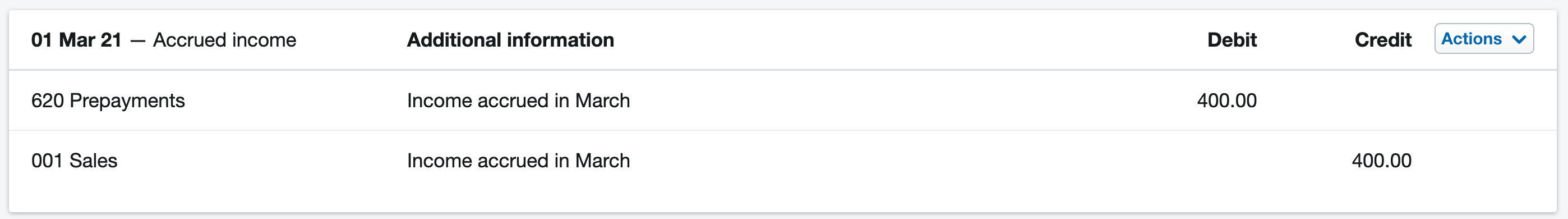Click the chevron arrow inside Actions button

pyautogui.click(x=1519, y=40)
